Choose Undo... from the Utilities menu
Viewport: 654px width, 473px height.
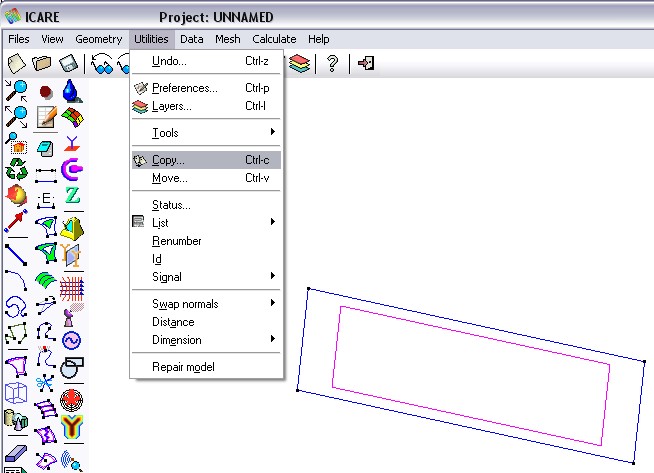pos(206,61)
